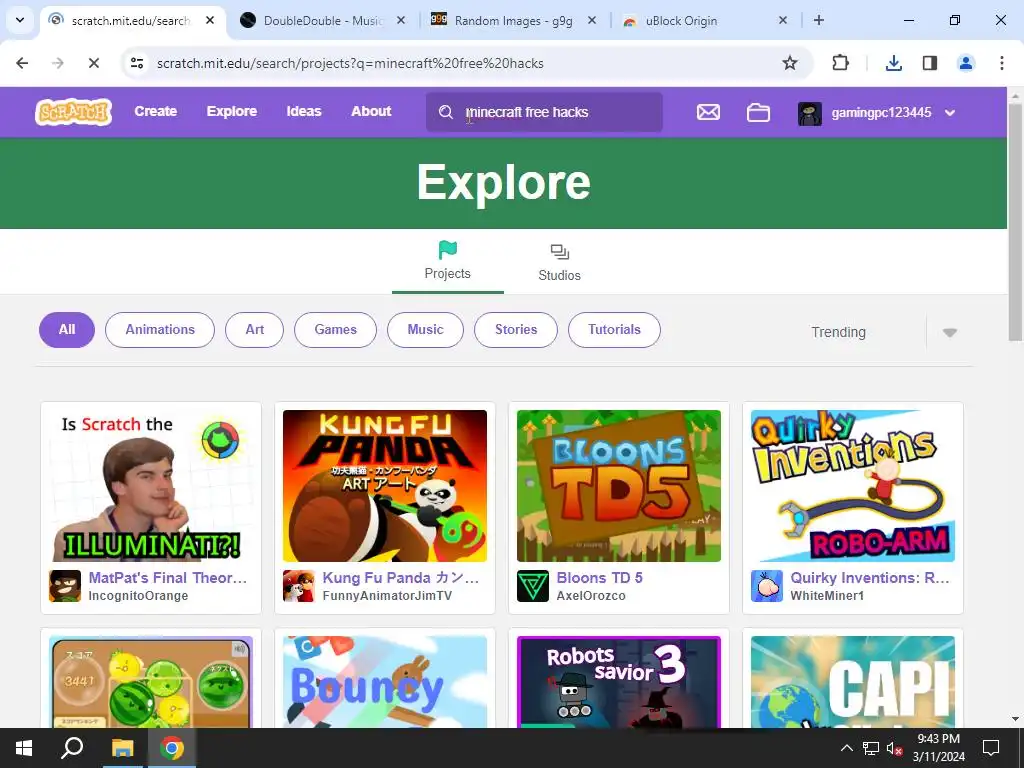Open the Chrome profile icon
This screenshot has width=1024, height=768.
(965, 63)
